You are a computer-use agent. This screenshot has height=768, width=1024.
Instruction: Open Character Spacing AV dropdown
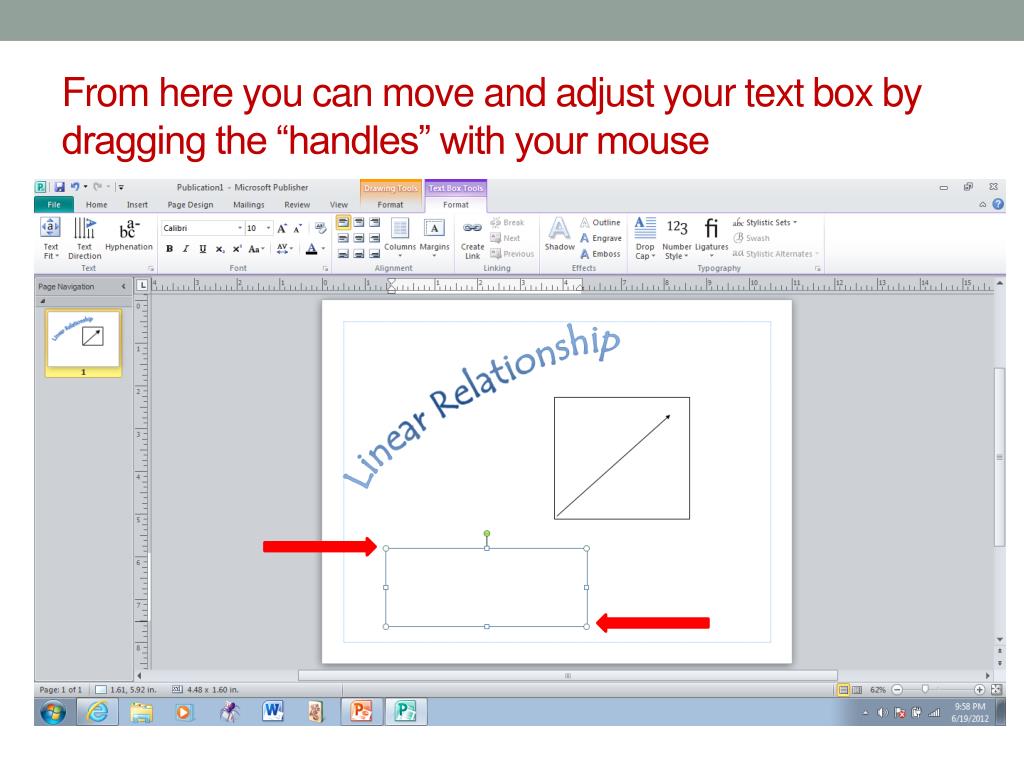(x=285, y=249)
